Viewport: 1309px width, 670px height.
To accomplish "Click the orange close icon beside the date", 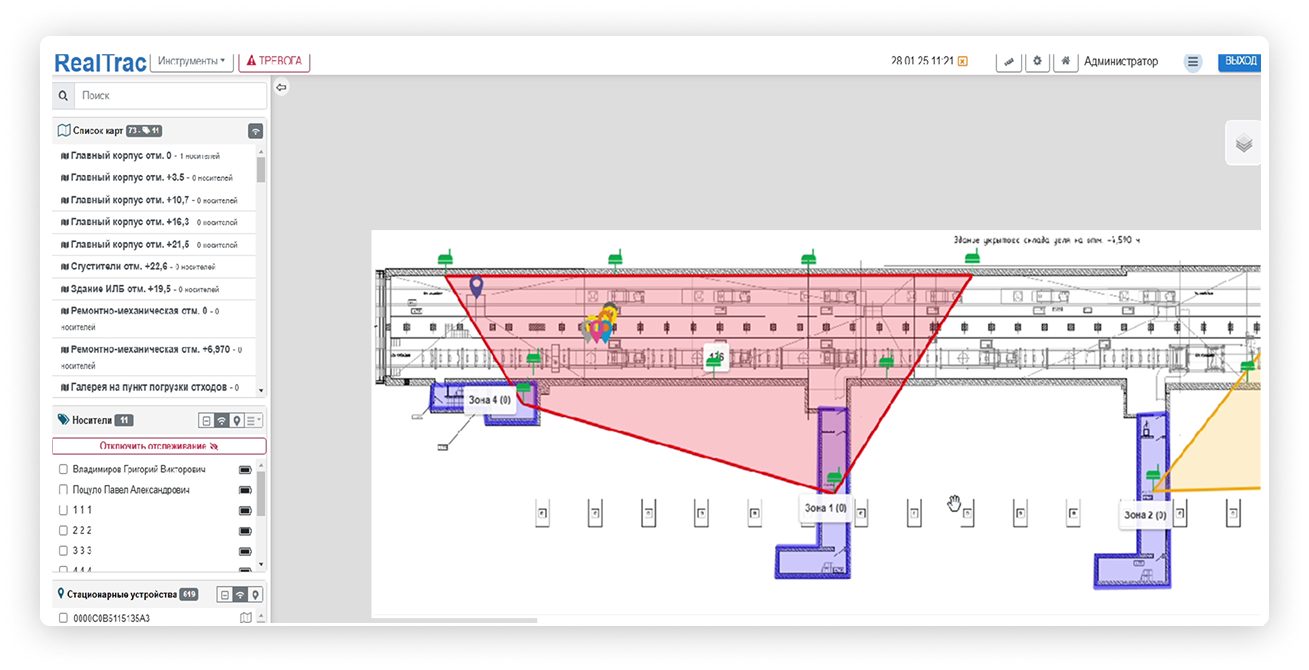I will 962,62.
